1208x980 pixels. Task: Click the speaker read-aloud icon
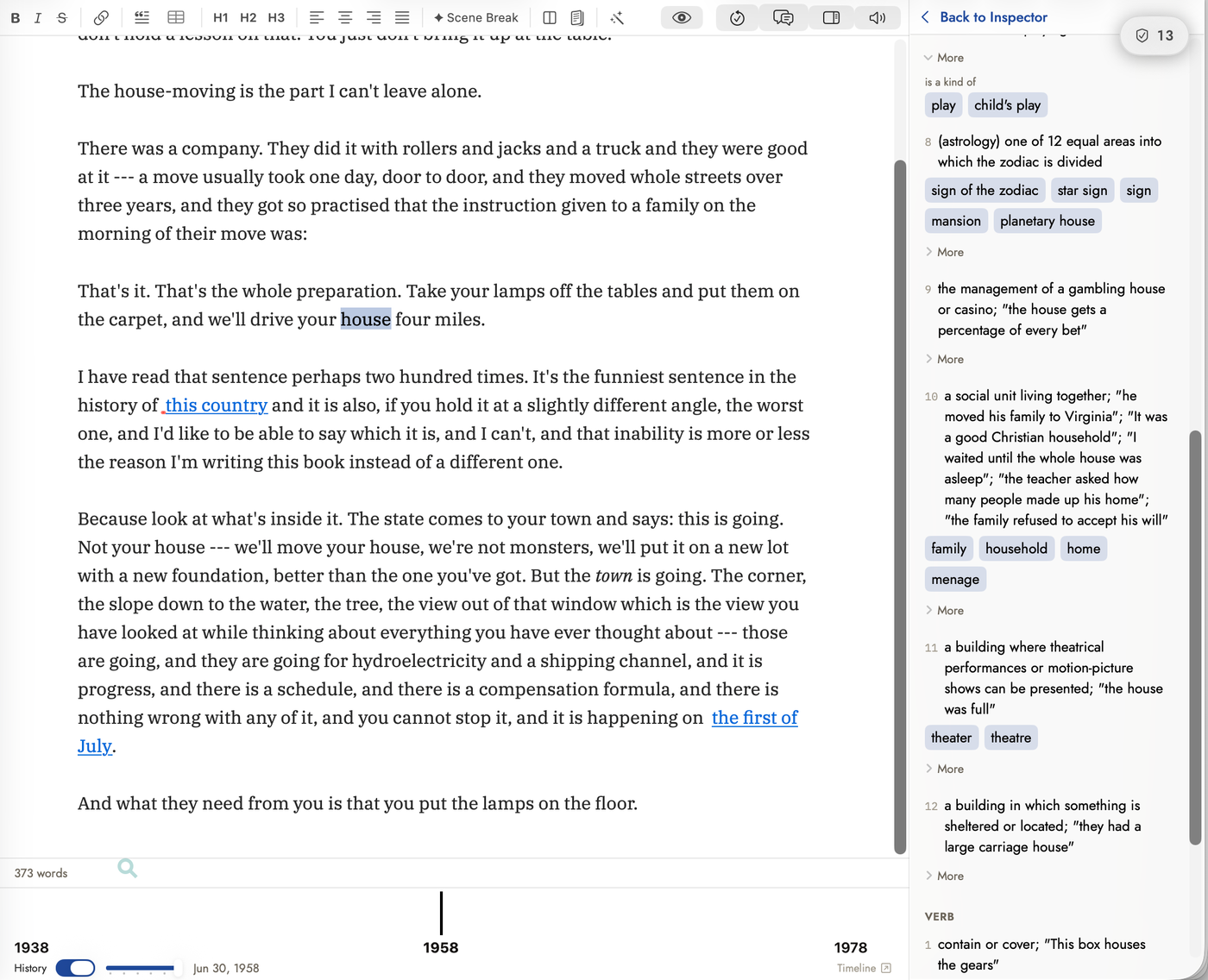(x=878, y=17)
